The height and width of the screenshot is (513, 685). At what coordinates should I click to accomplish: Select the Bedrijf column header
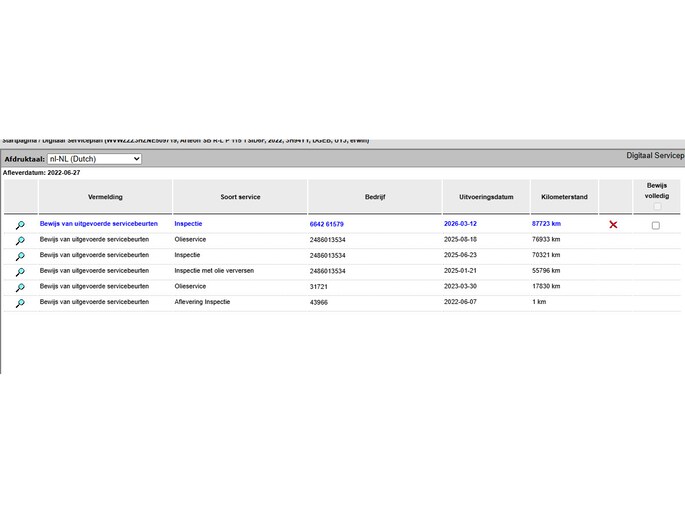coord(375,197)
